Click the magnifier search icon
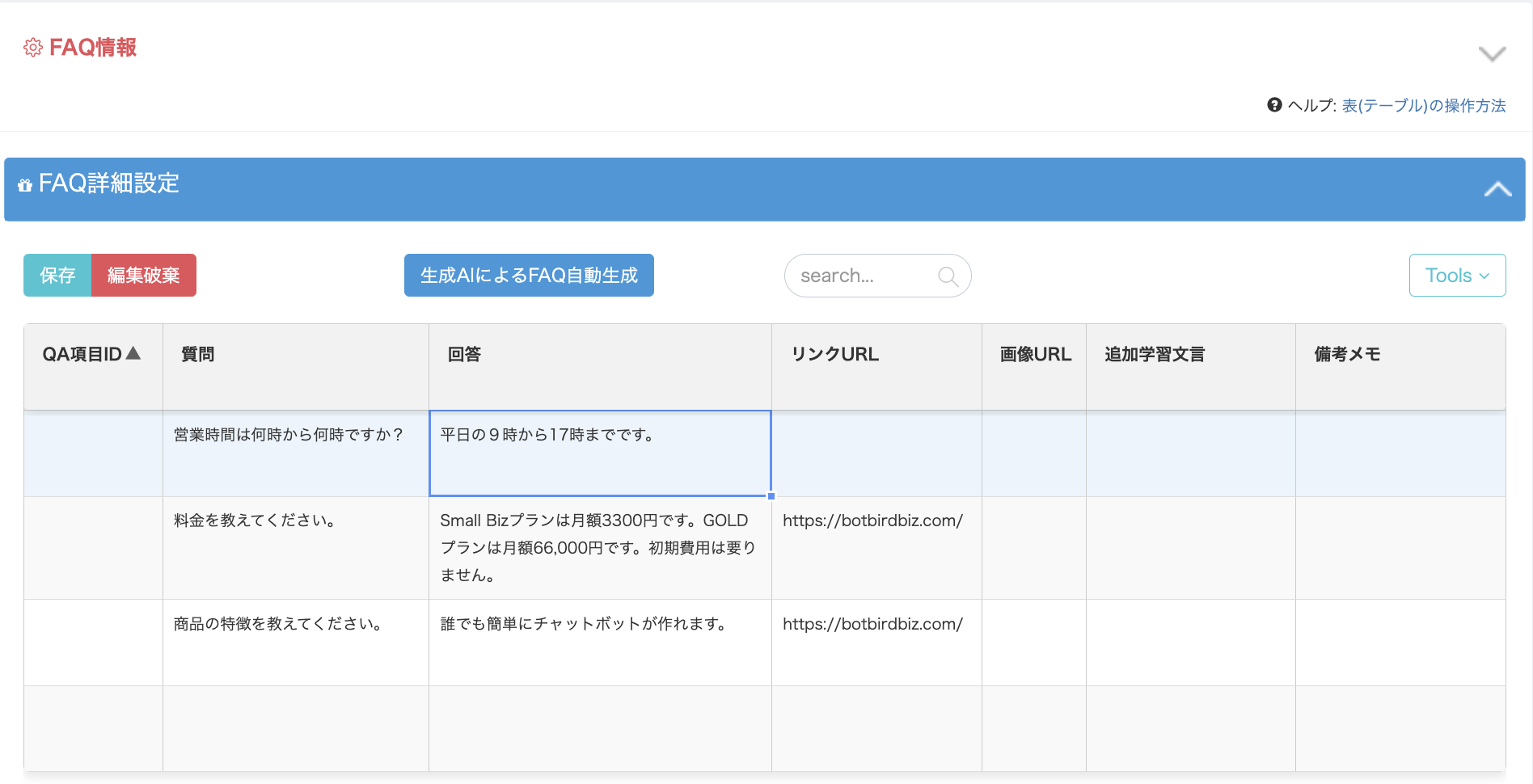Viewport: 1533px width, 784px height. [948, 276]
